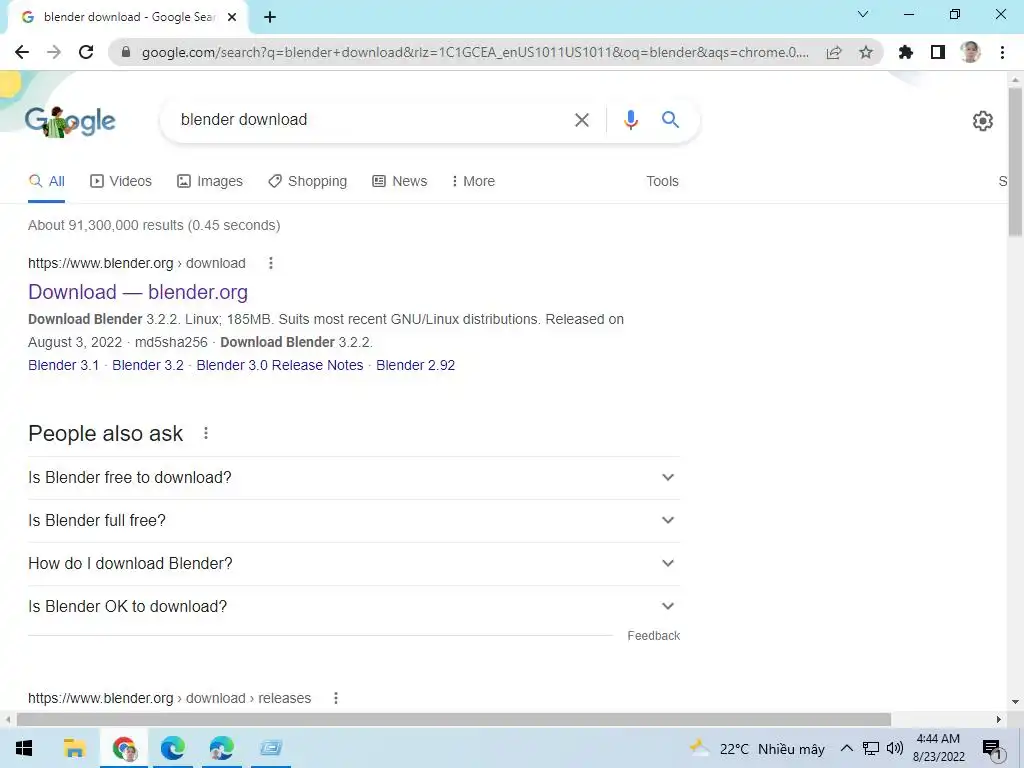Open Chrome from taskbar
1024x768 pixels.
click(124, 748)
